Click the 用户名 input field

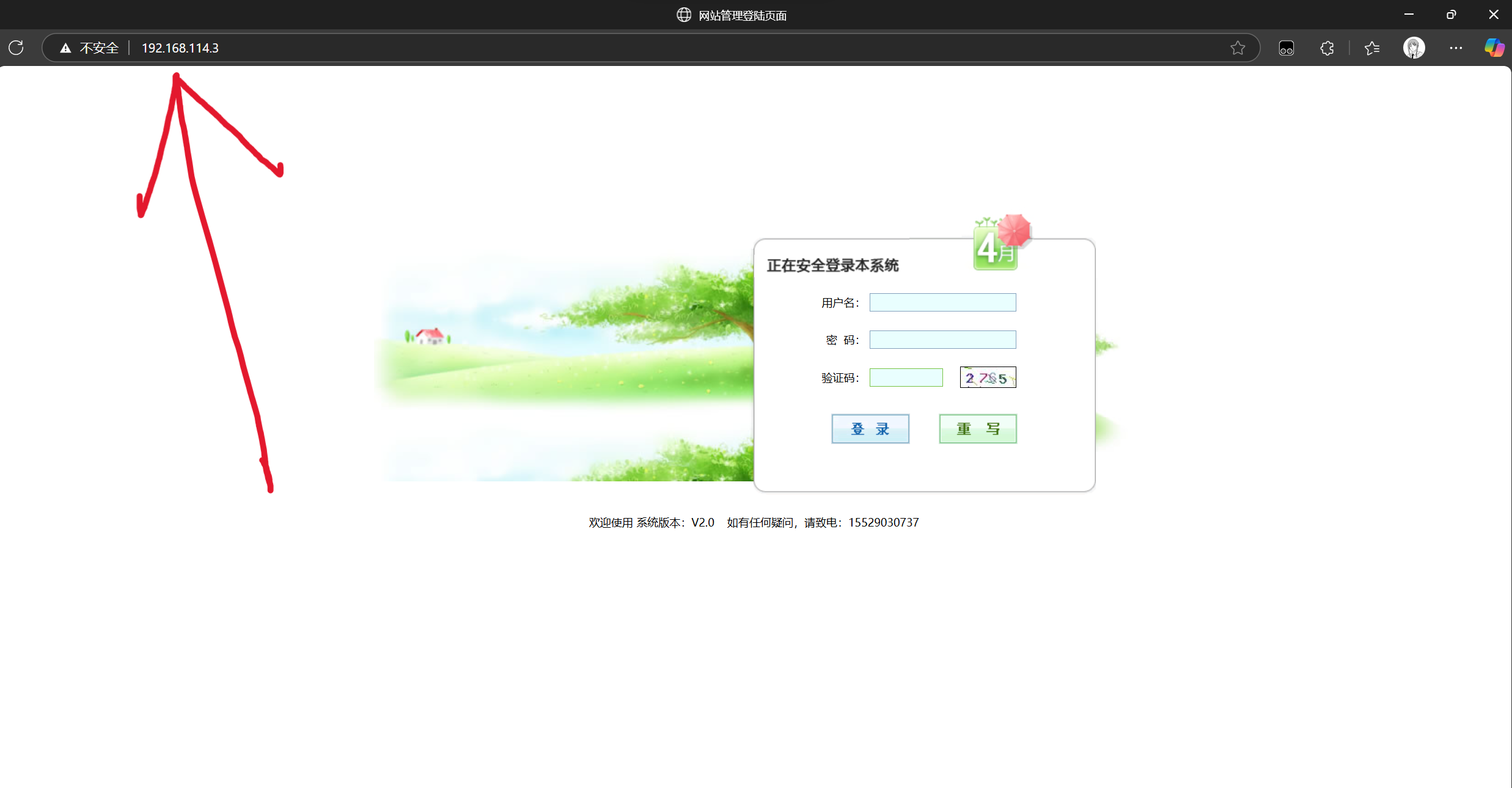[942, 302]
